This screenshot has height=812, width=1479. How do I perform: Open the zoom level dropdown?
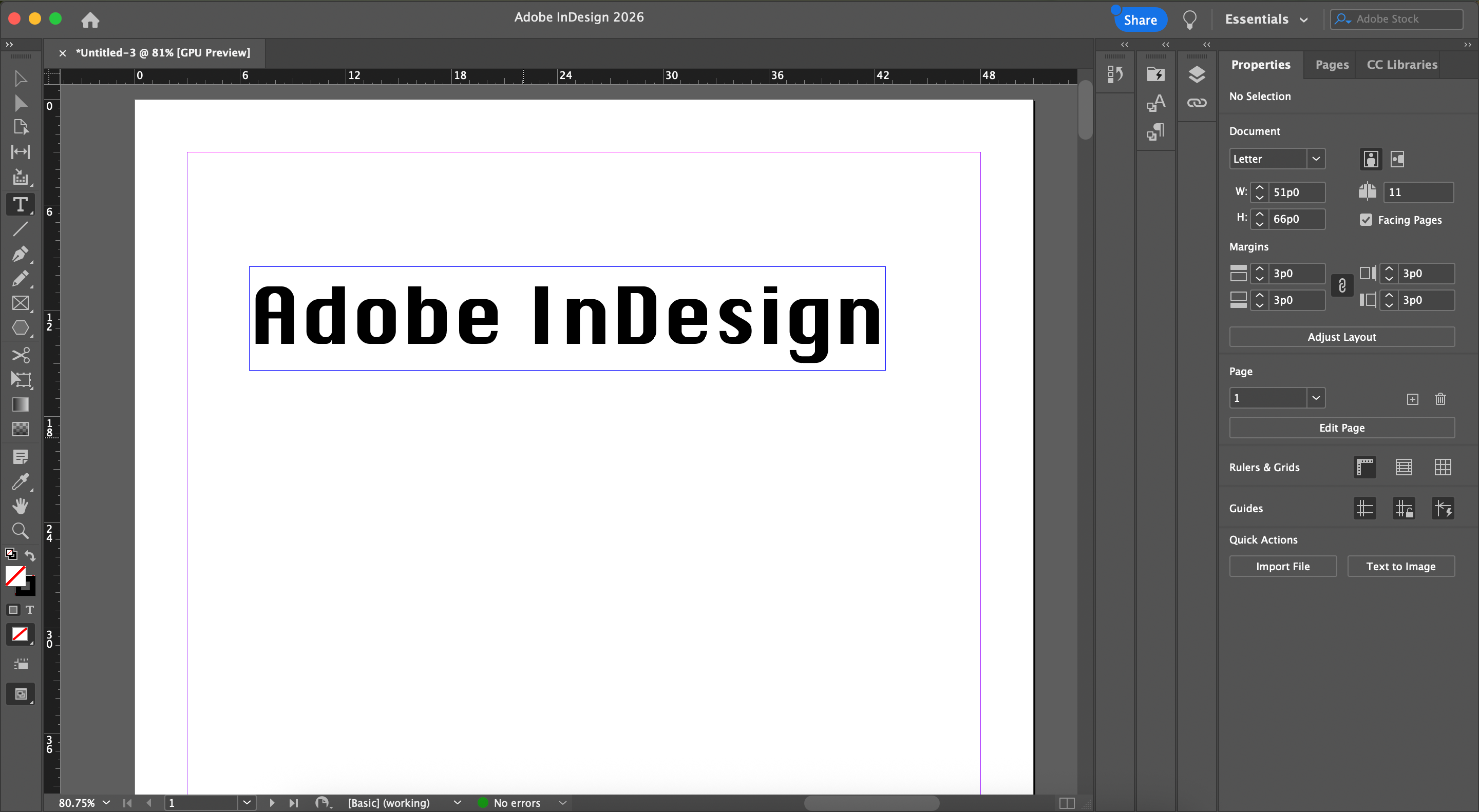coord(106,802)
